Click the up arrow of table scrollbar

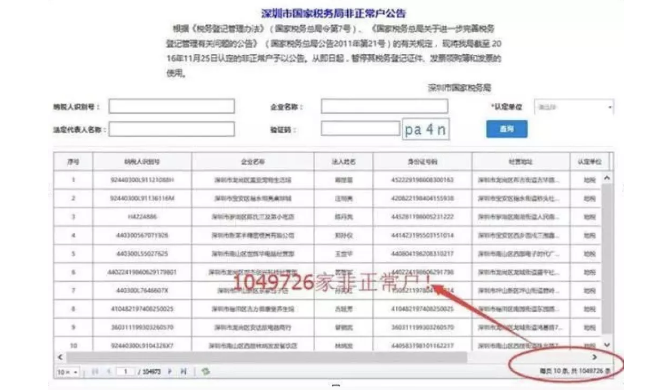tap(606, 178)
